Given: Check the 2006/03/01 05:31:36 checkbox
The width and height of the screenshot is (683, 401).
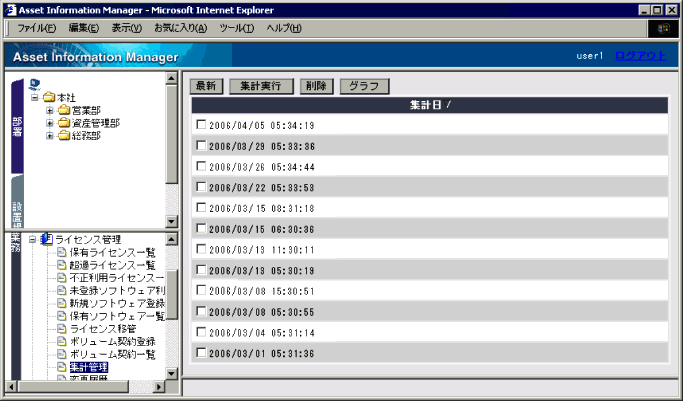Looking at the screenshot, I should [201, 352].
